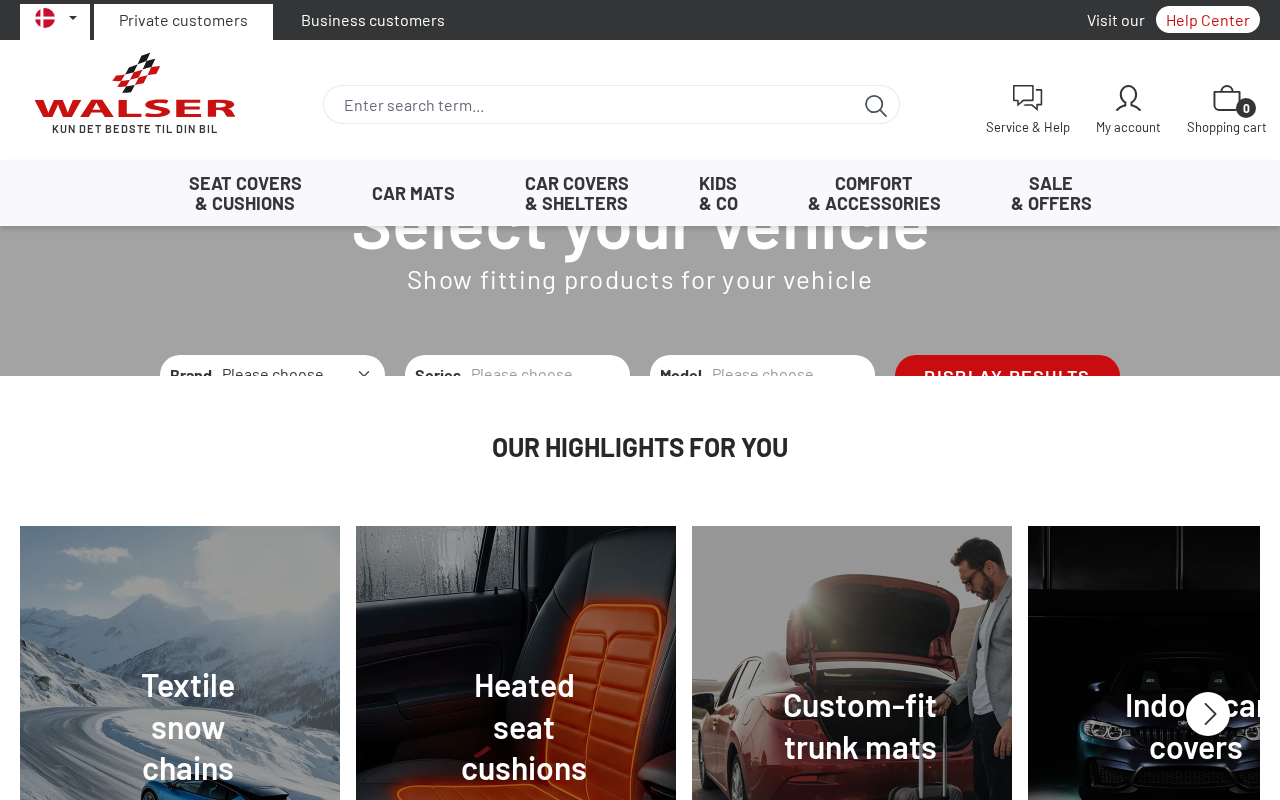Viewport: 1280px width, 800px height.
Task: Open the Shopping cart icon
Action: point(1227,98)
